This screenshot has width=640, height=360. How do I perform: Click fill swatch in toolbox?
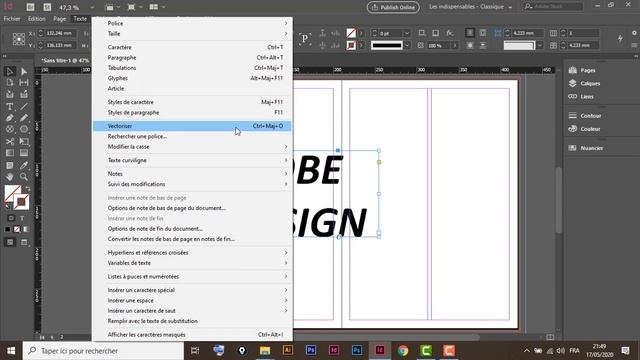(12, 193)
